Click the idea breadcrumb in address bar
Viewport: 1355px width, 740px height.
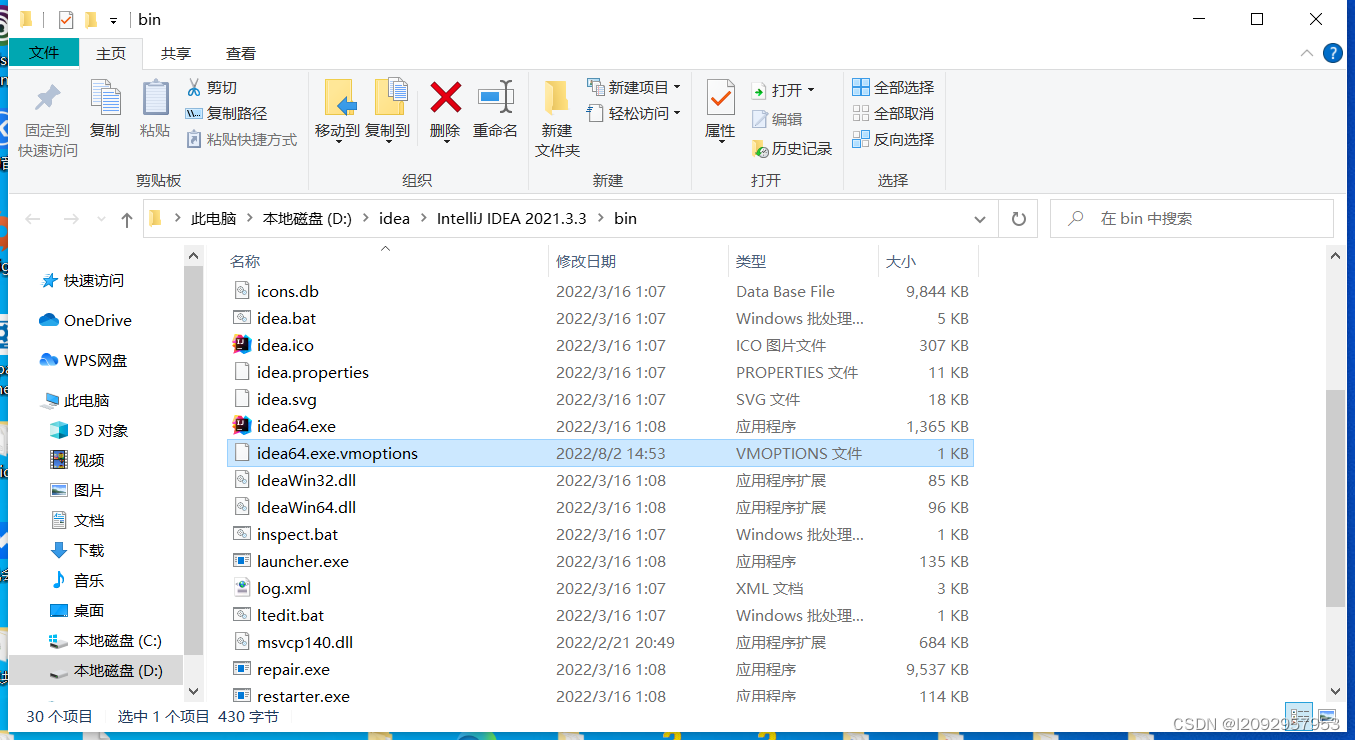[x=394, y=219]
